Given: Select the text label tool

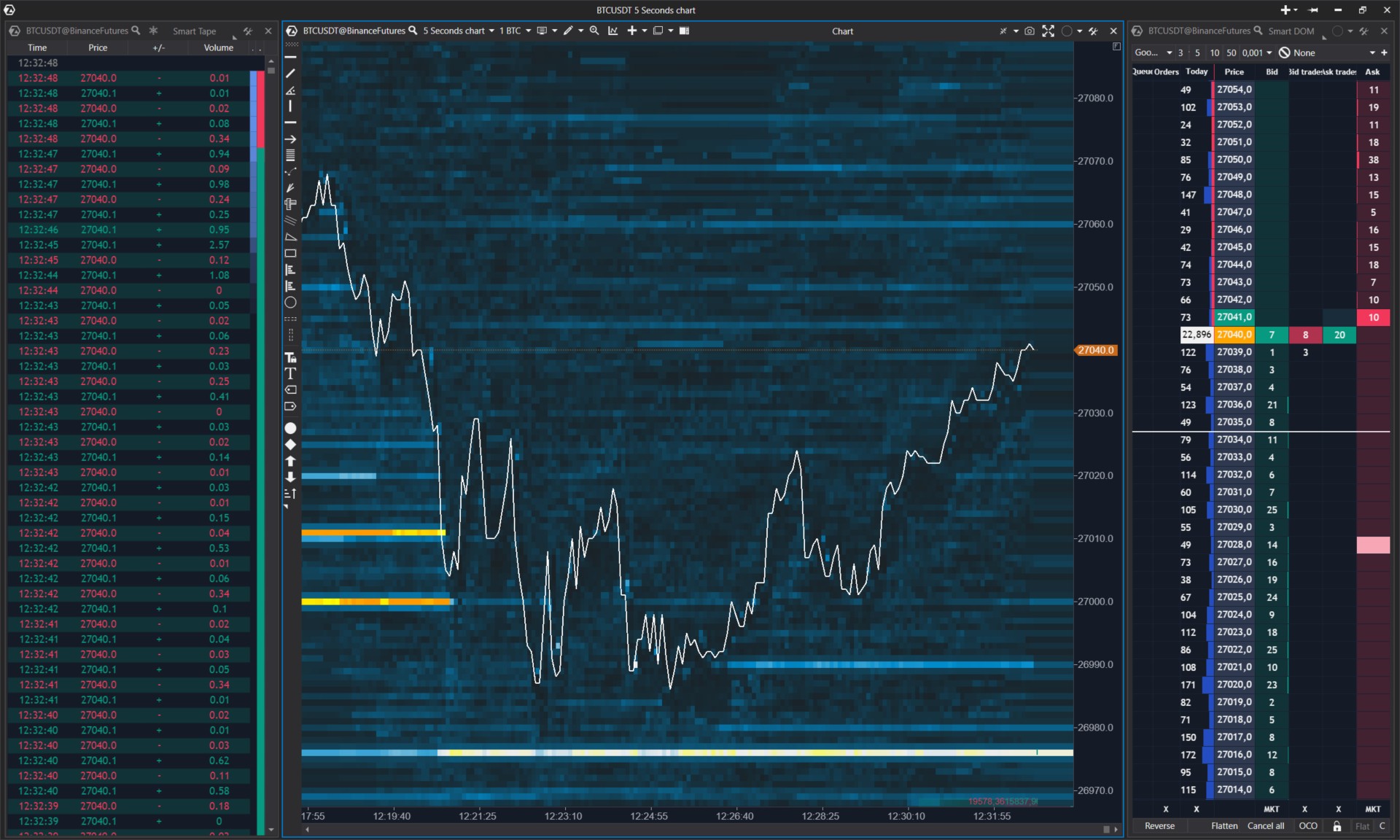Looking at the screenshot, I should [x=290, y=373].
